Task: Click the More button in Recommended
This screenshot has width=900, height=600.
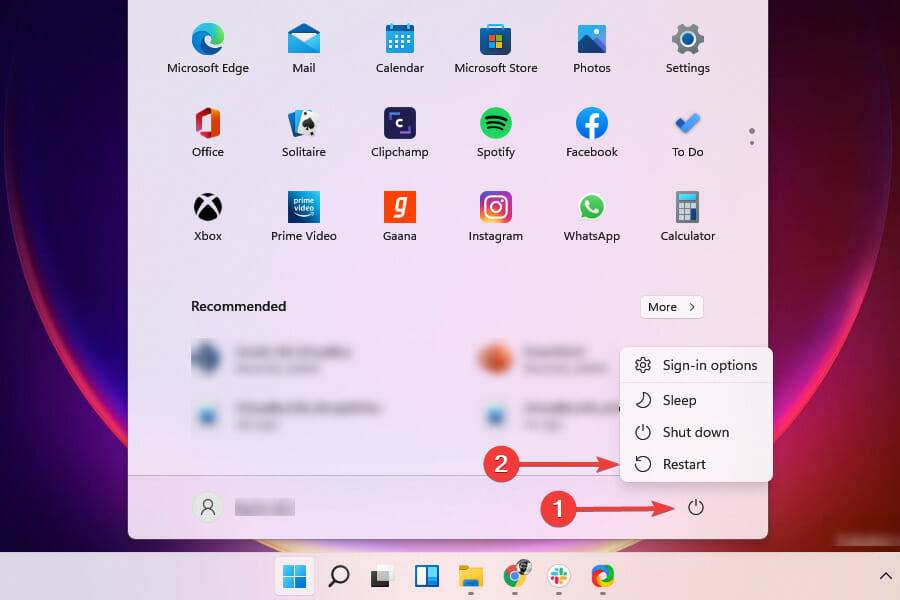Action: point(672,307)
